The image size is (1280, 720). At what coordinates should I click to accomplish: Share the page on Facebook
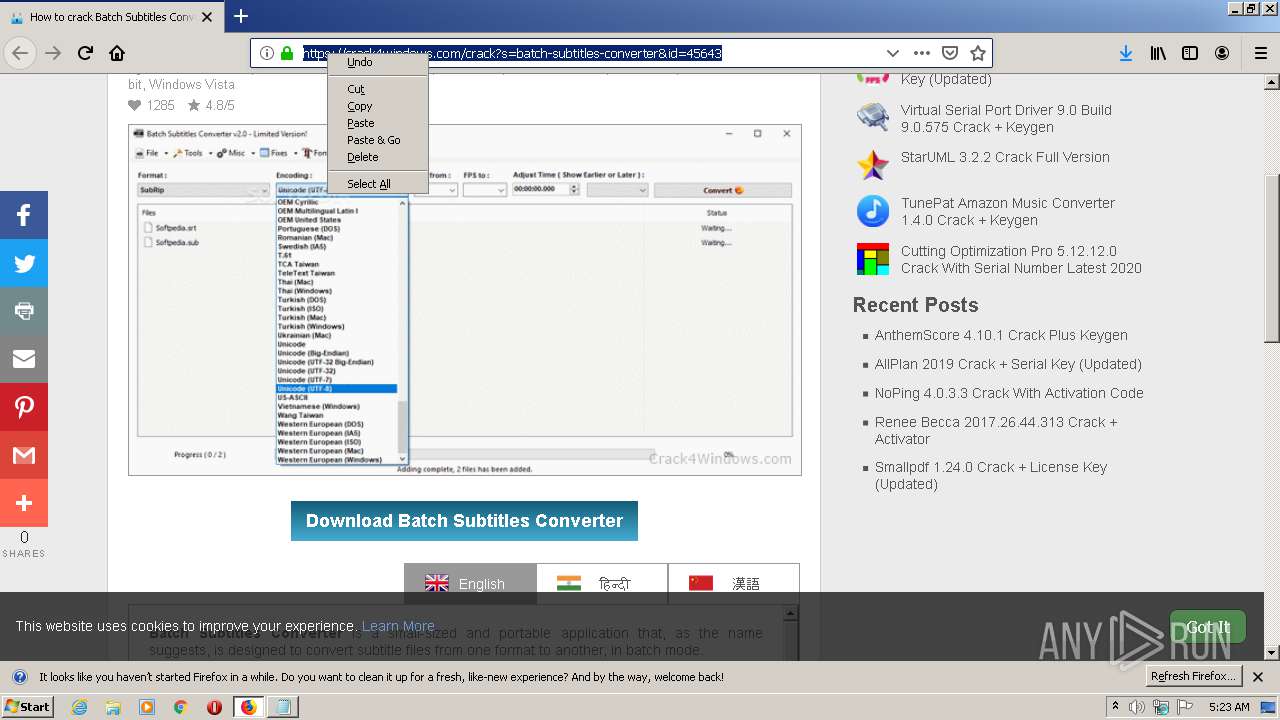click(x=24, y=215)
